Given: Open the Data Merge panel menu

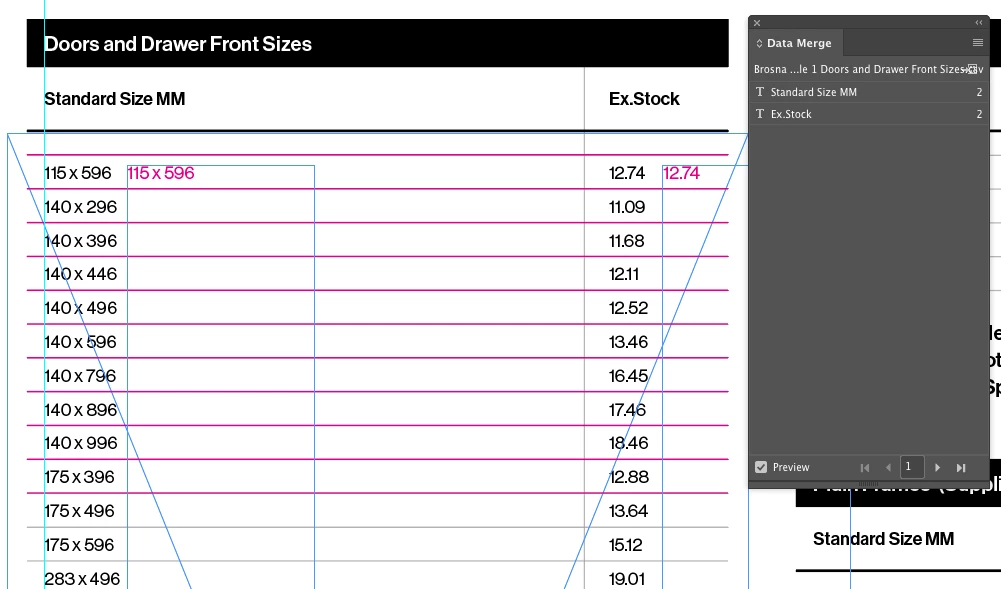Looking at the screenshot, I should click(978, 43).
